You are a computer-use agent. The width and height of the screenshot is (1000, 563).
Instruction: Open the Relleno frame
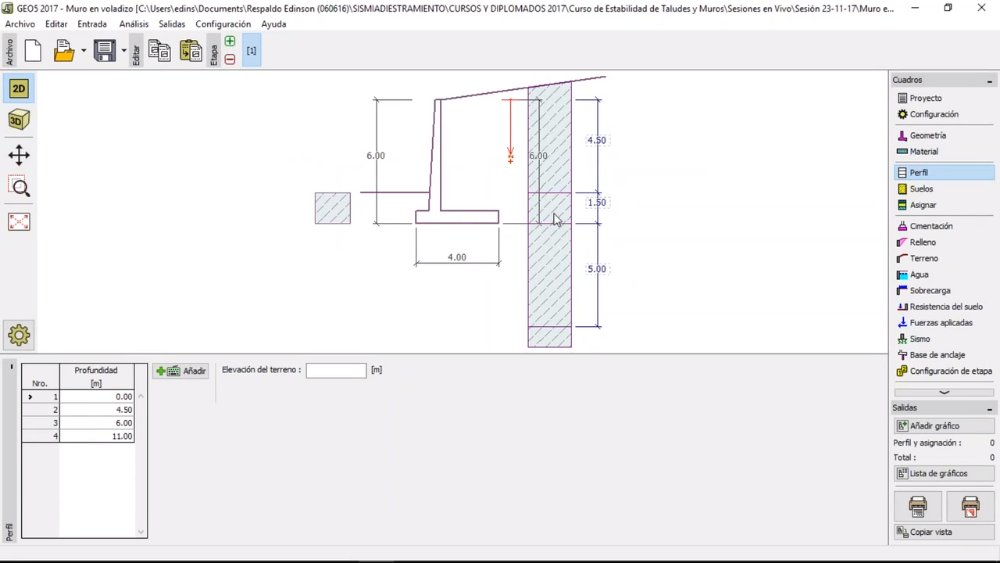943,242
